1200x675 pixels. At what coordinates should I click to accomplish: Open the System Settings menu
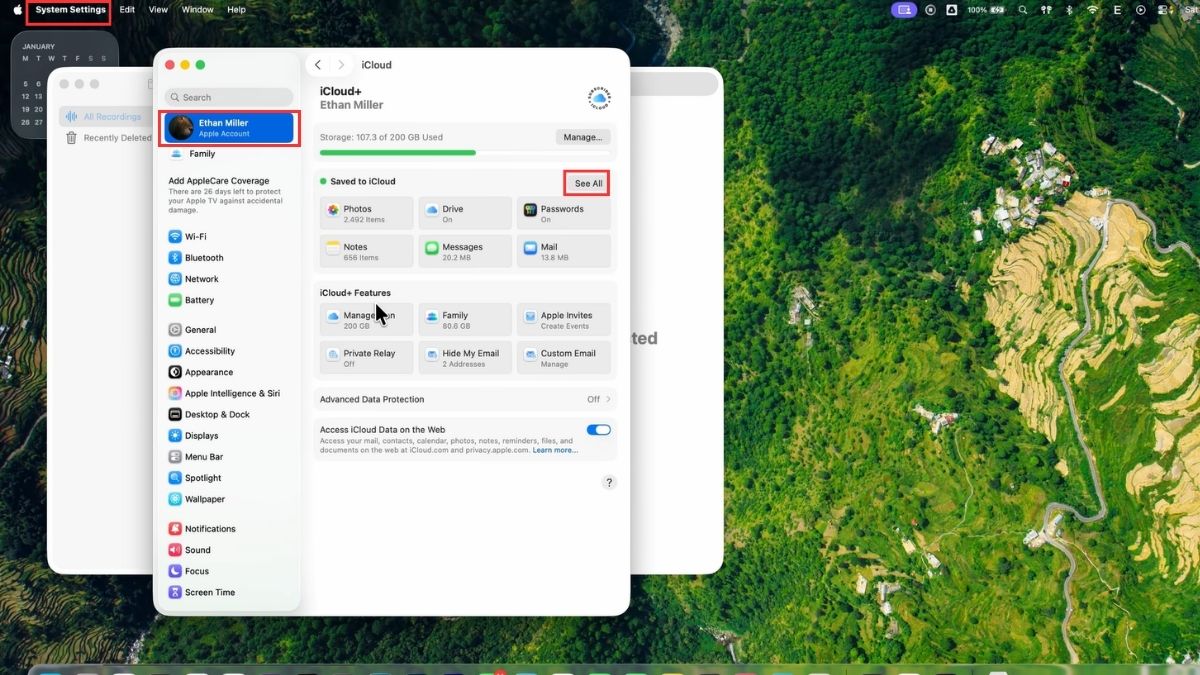pos(70,10)
